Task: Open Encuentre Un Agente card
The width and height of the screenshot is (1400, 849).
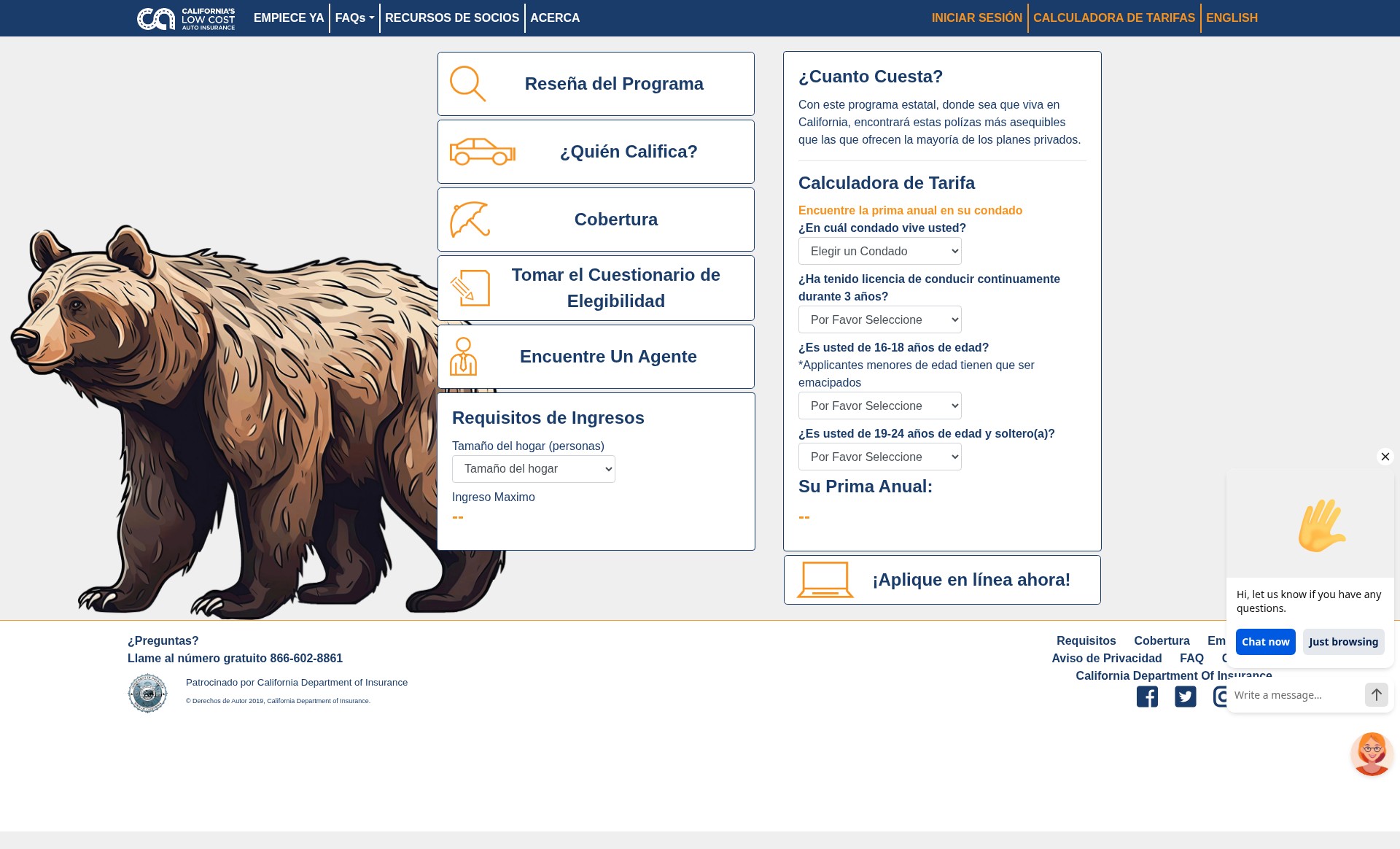Action: pos(596,357)
